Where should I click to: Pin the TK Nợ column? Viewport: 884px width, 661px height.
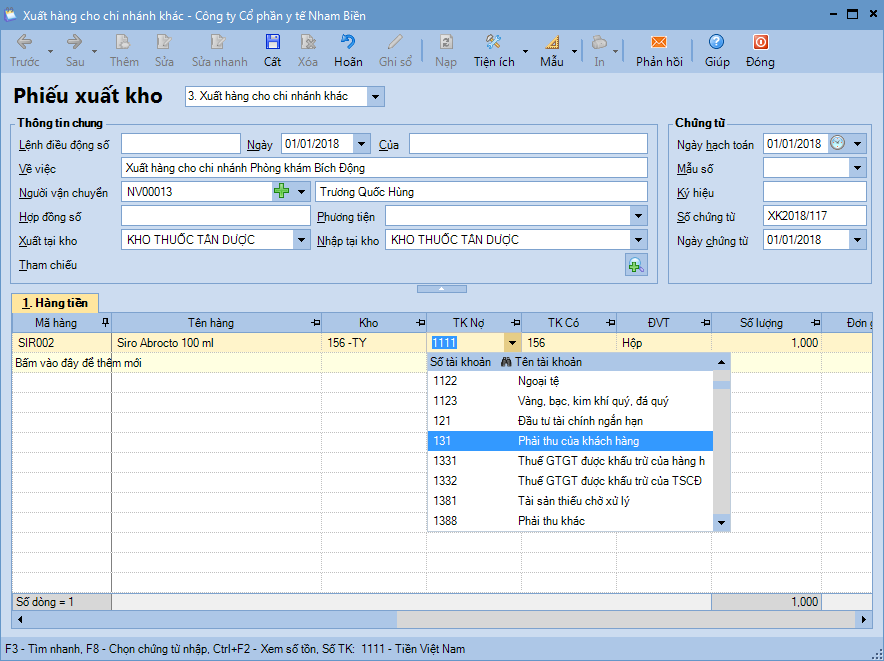coord(515,323)
